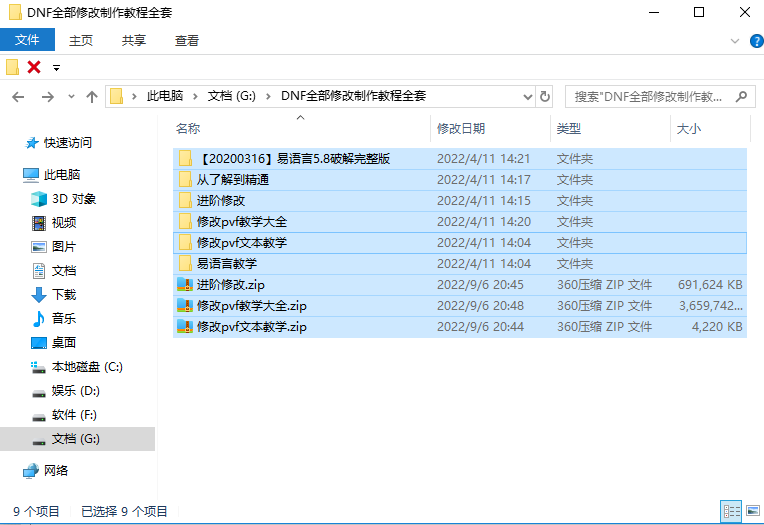Open the quick access toolbar customize dropdown
This screenshot has width=764, height=525.
(x=57, y=68)
